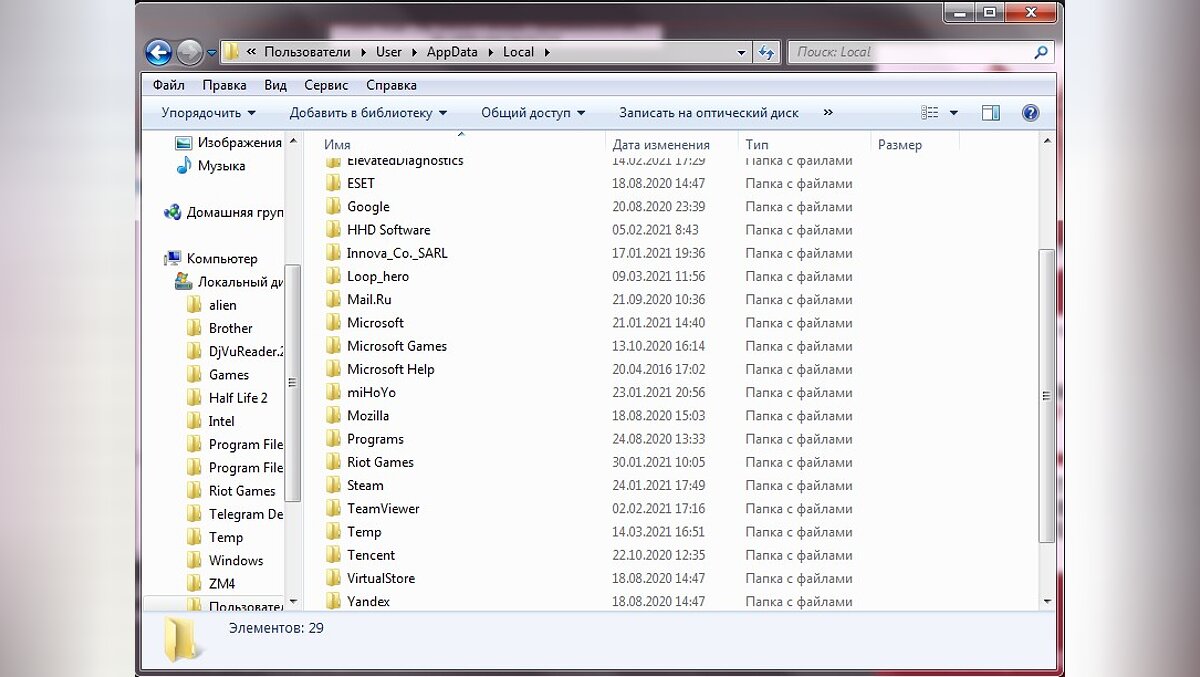Click the Локальный диск drive icon
Image resolution: width=1200 pixels, height=677 pixels.
pos(184,282)
